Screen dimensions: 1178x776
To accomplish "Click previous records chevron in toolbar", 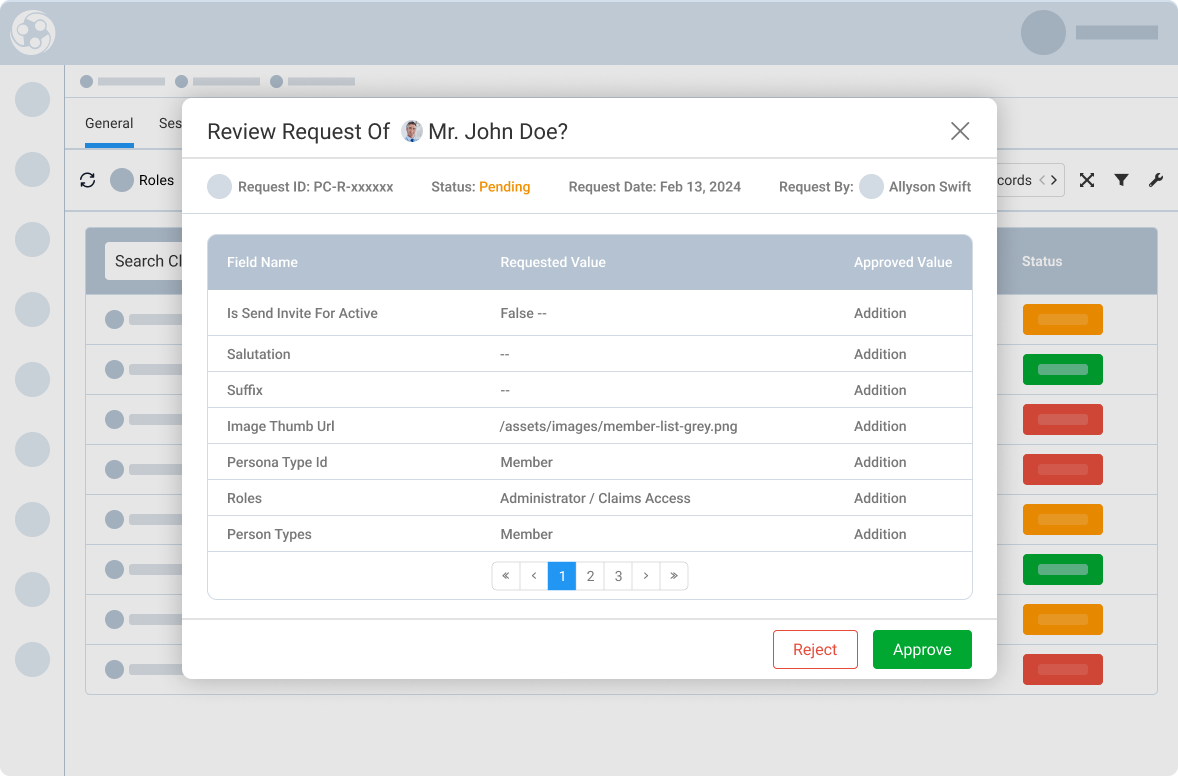I will [1042, 180].
